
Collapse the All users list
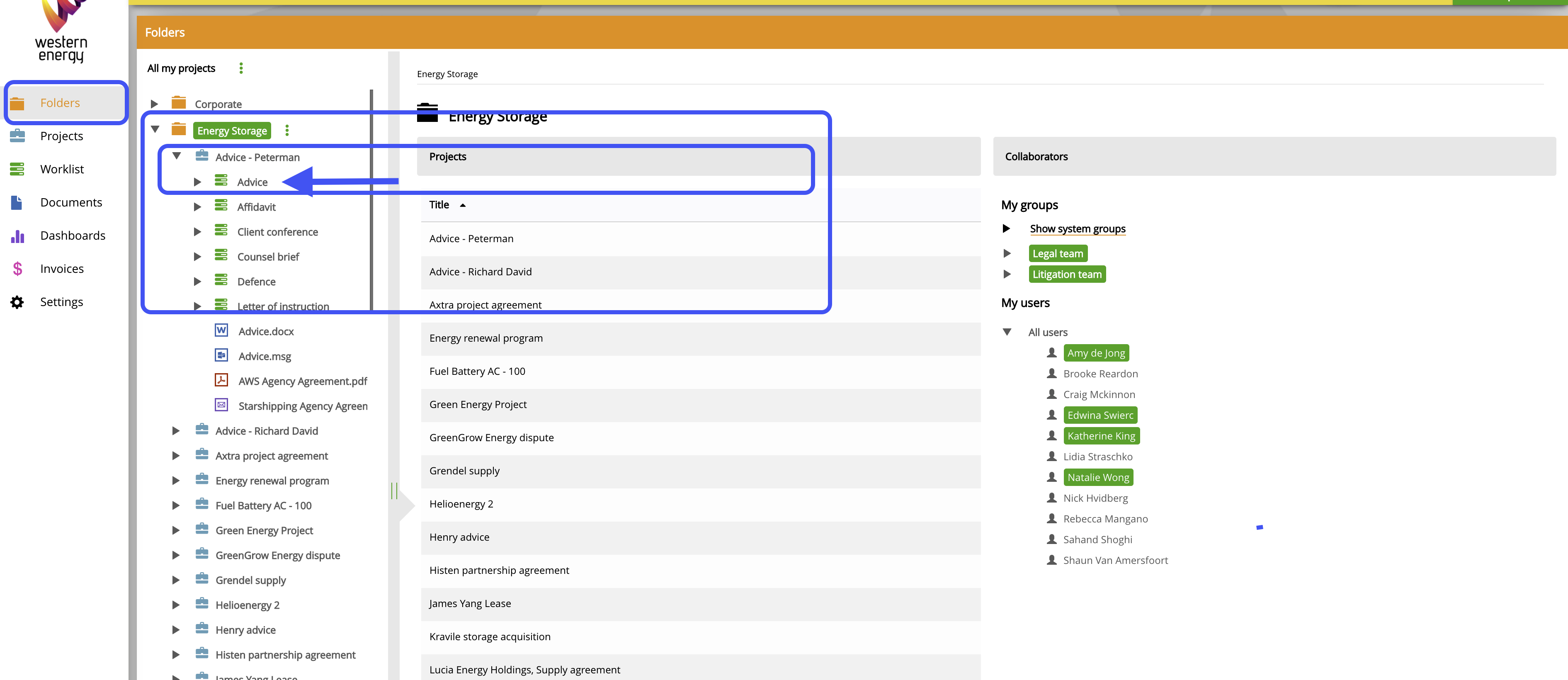click(x=1007, y=332)
